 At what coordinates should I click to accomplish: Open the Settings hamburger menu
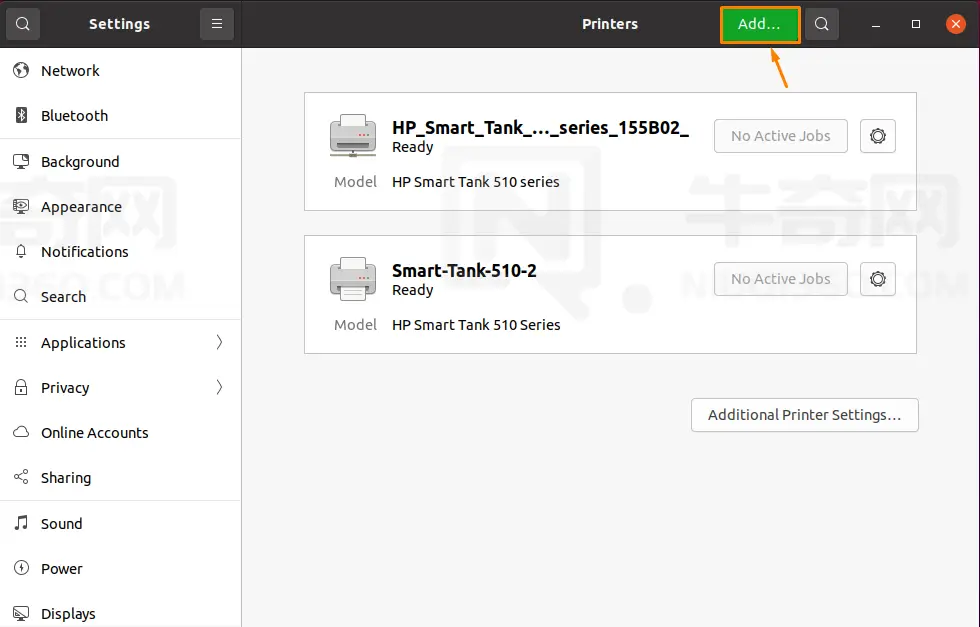tap(217, 24)
